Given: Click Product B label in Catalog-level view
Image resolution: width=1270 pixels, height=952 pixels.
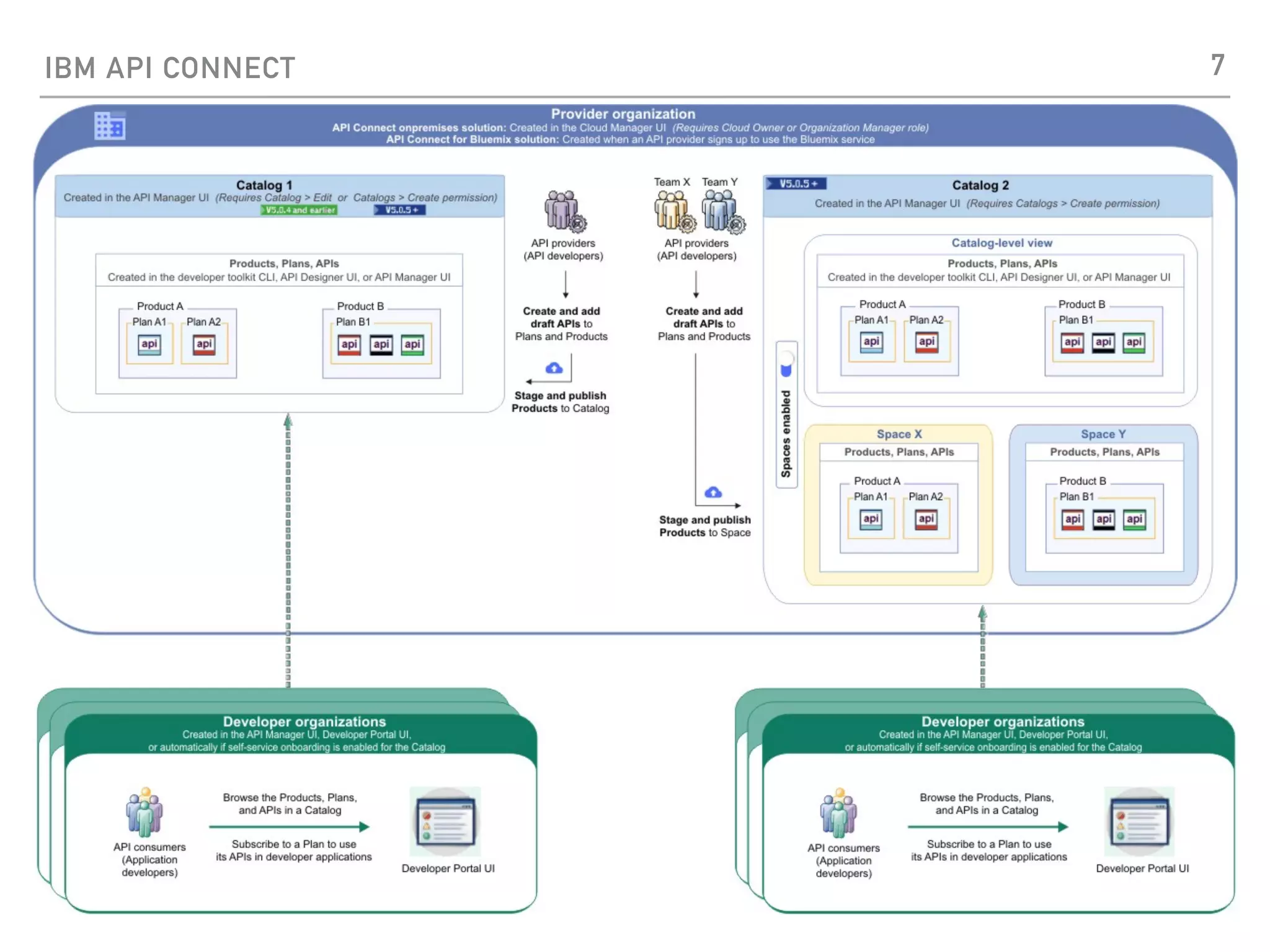Looking at the screenshot, I should pyautogui.click(x=1082, y=304).
